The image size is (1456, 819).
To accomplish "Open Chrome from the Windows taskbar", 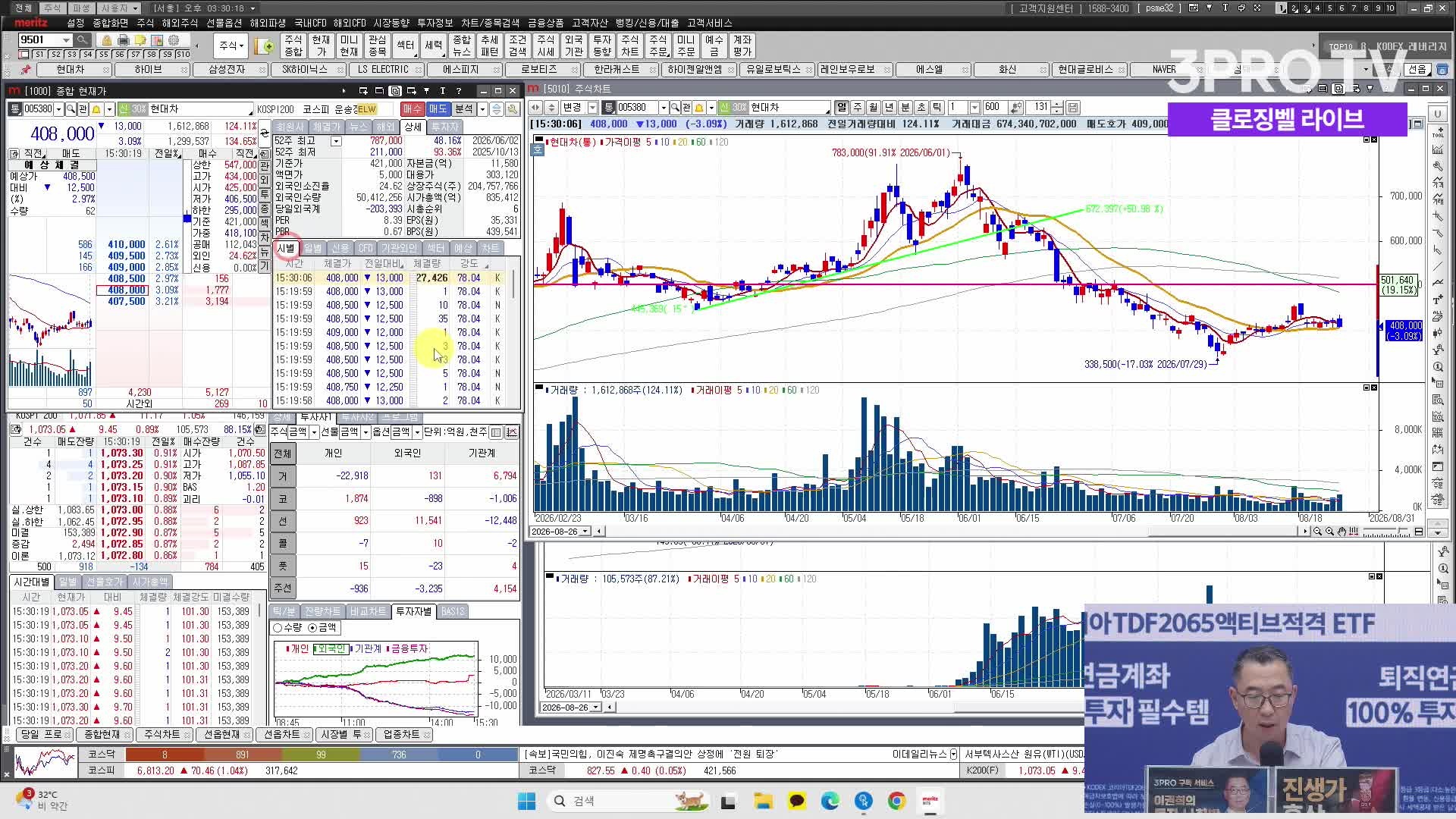I will [x=896, y=801].
